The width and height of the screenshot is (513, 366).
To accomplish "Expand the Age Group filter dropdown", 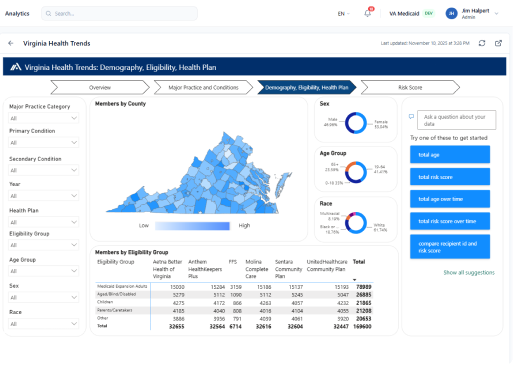I will click(x=43, y=271).
